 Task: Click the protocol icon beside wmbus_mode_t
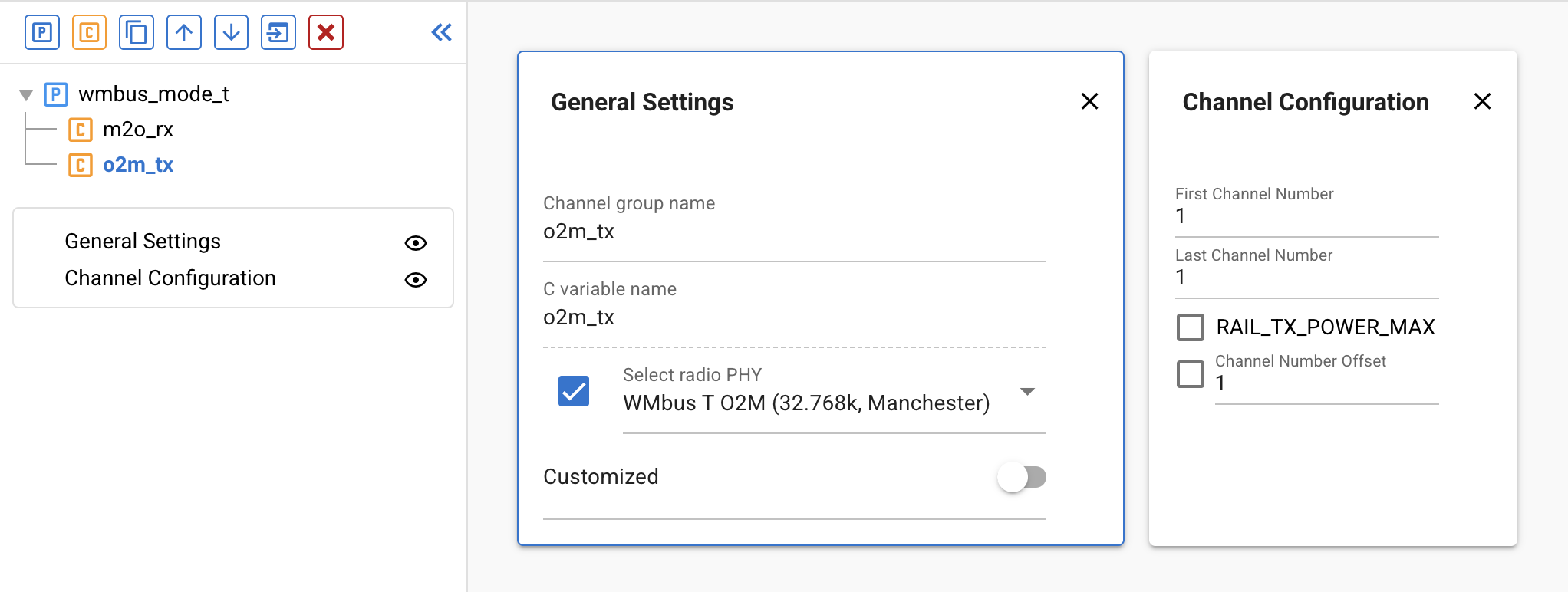tap(56, 94)
